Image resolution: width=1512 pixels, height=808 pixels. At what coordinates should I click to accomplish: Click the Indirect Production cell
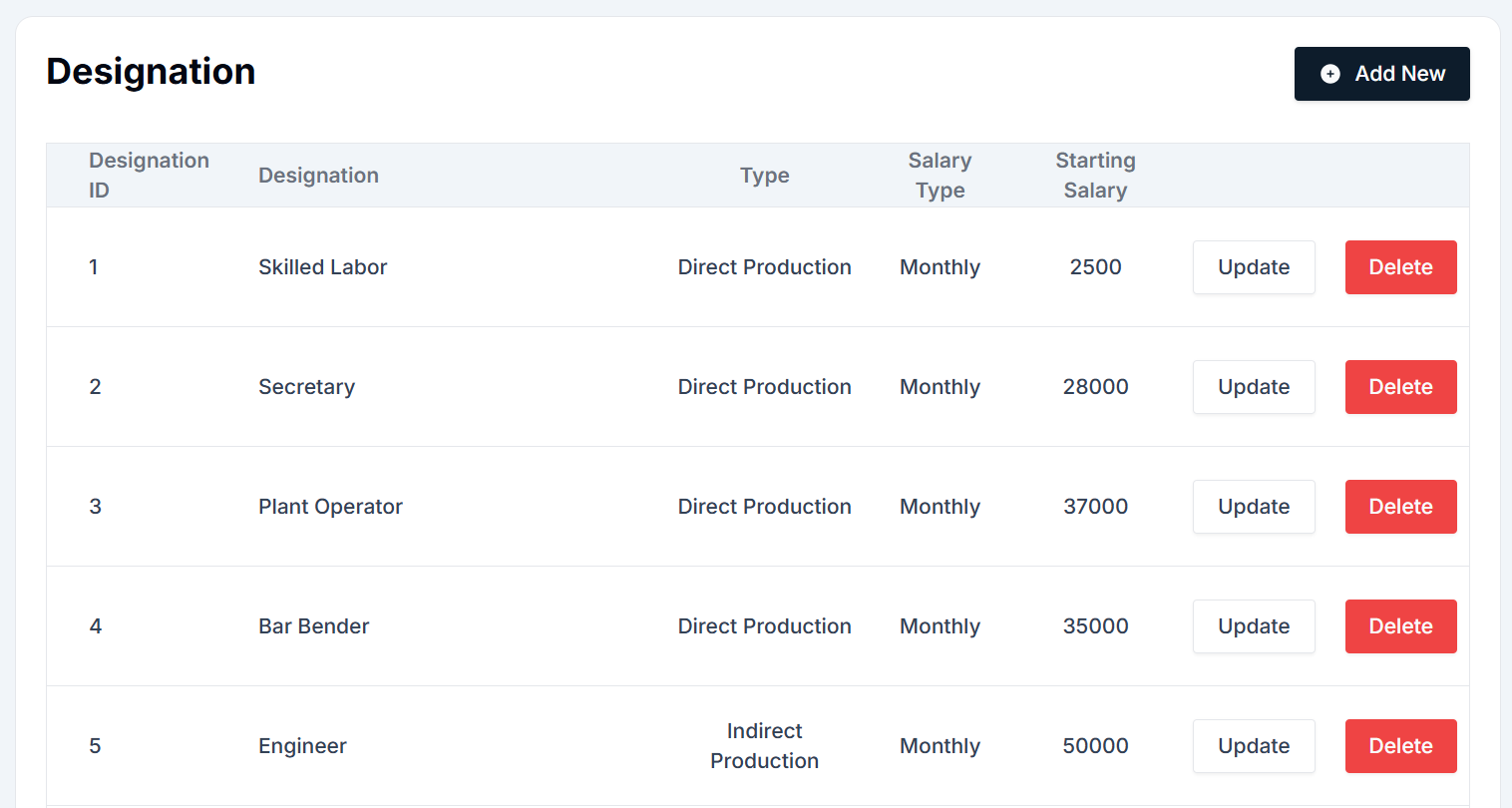(764, 745)
